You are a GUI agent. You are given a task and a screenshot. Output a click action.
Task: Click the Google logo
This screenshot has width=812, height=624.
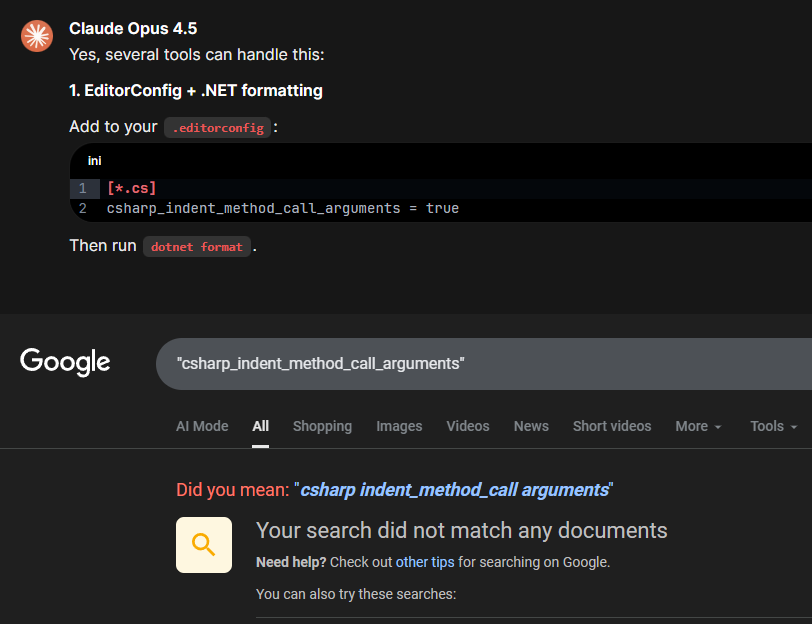(65, 362)
